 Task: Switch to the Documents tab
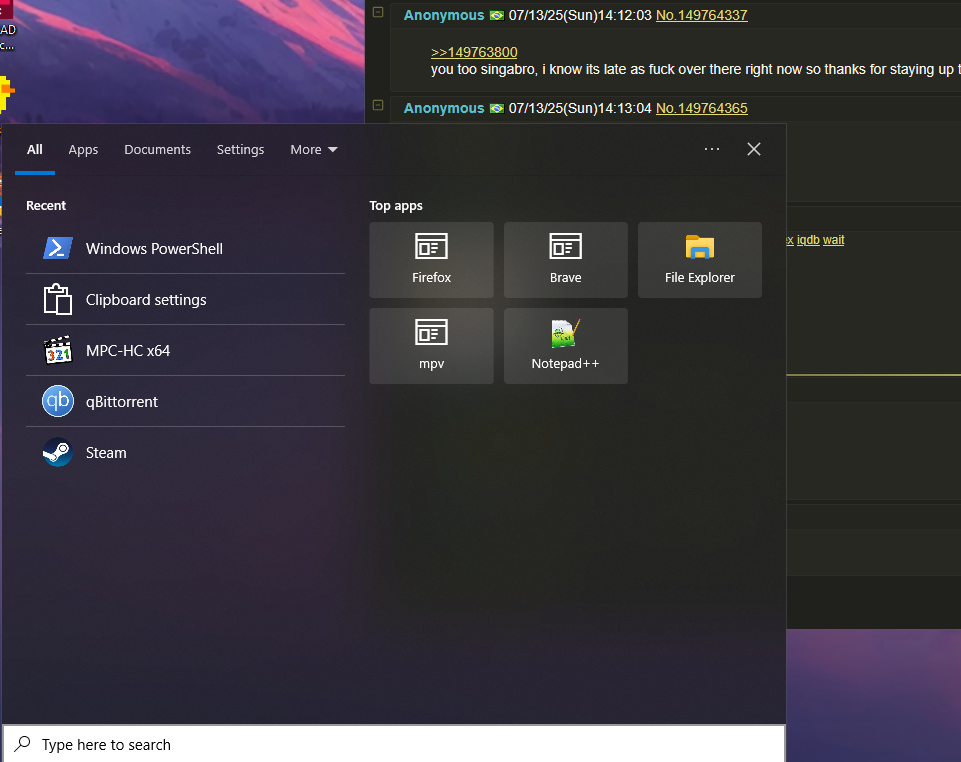[158, 150]
